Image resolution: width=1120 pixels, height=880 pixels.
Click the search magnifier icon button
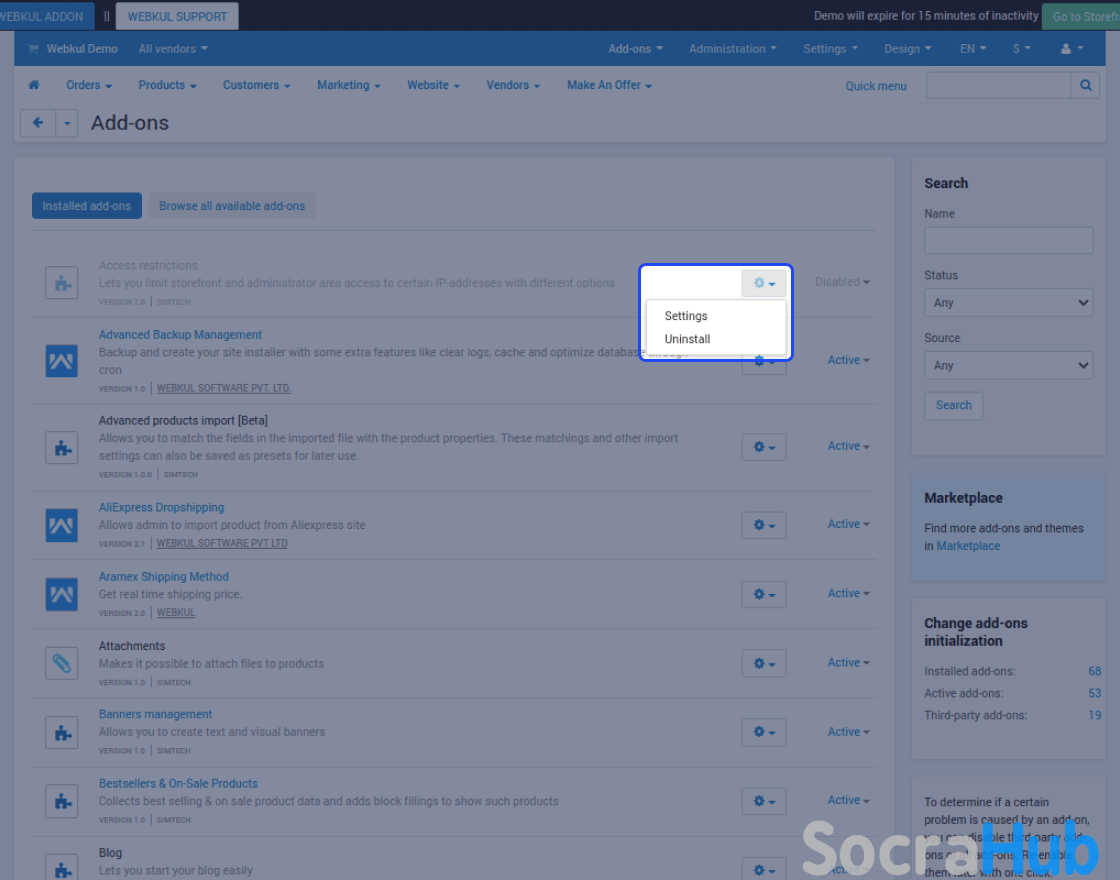coord(1085,85)
